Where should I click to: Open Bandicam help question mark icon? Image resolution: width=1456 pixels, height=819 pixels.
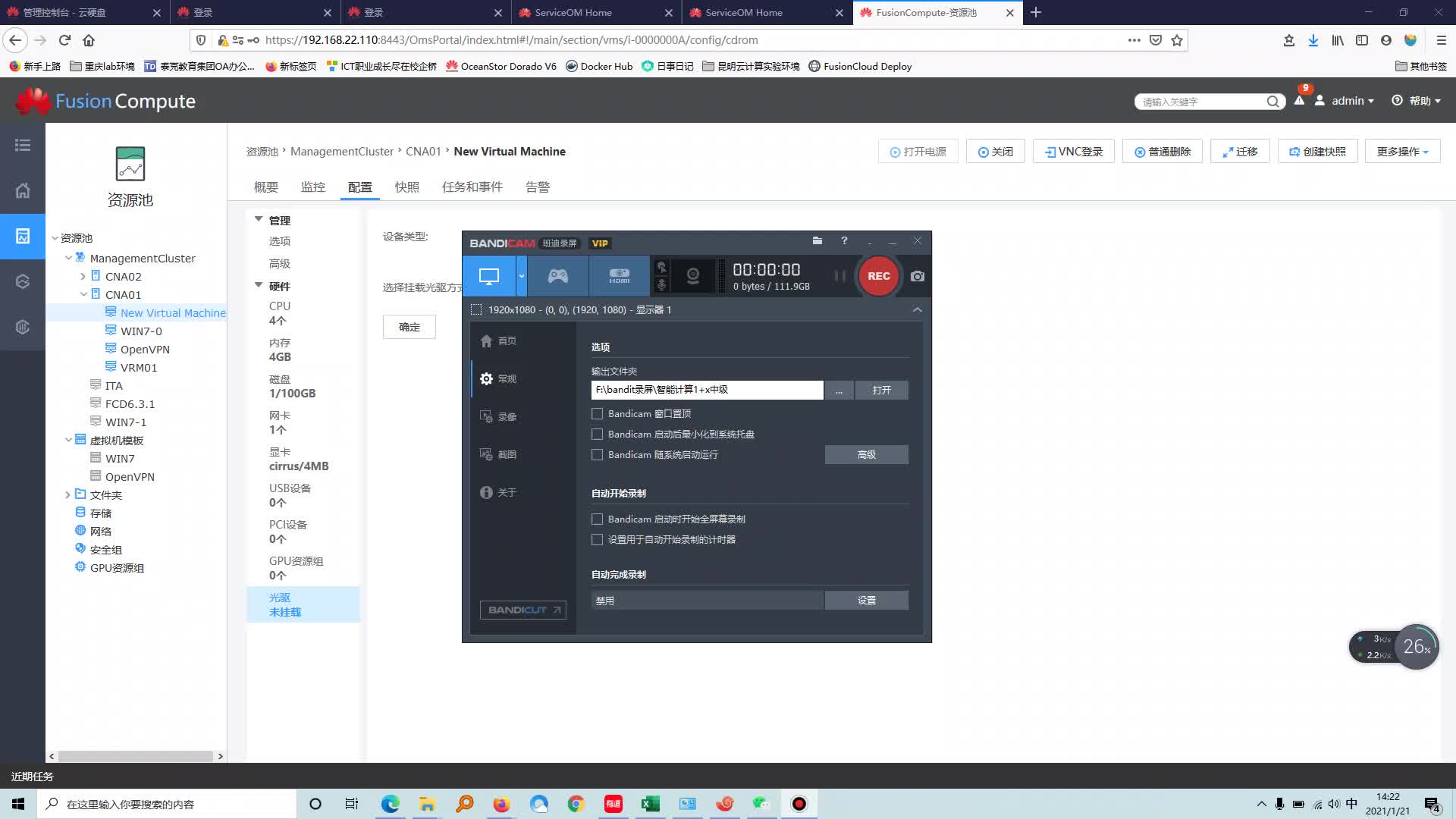coord(844,241)
